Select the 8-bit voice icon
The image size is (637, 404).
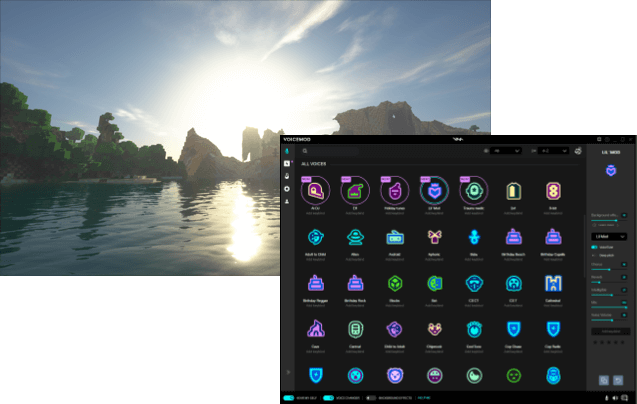(553, 191)
